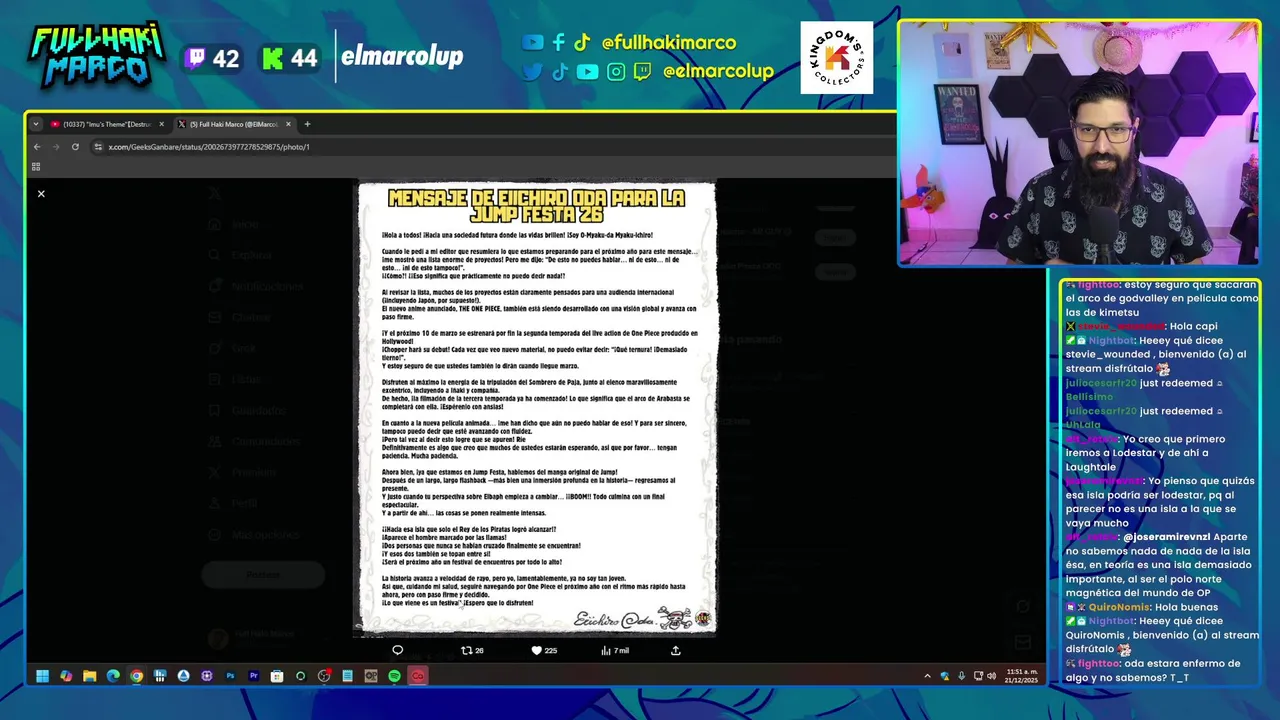1280x720 pixels.
Task: Open Microsoft Edge from the taskbar
Action: (113, 676)
